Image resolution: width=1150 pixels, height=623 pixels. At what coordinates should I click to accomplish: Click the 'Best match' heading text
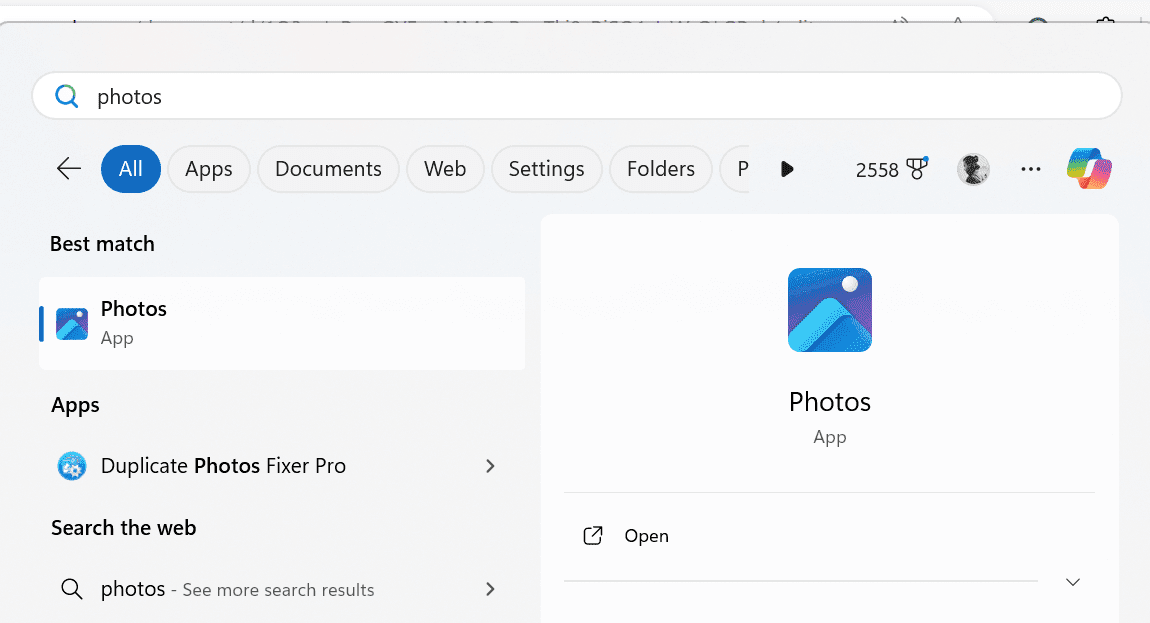pyautogui.click(x=102, y=244)
